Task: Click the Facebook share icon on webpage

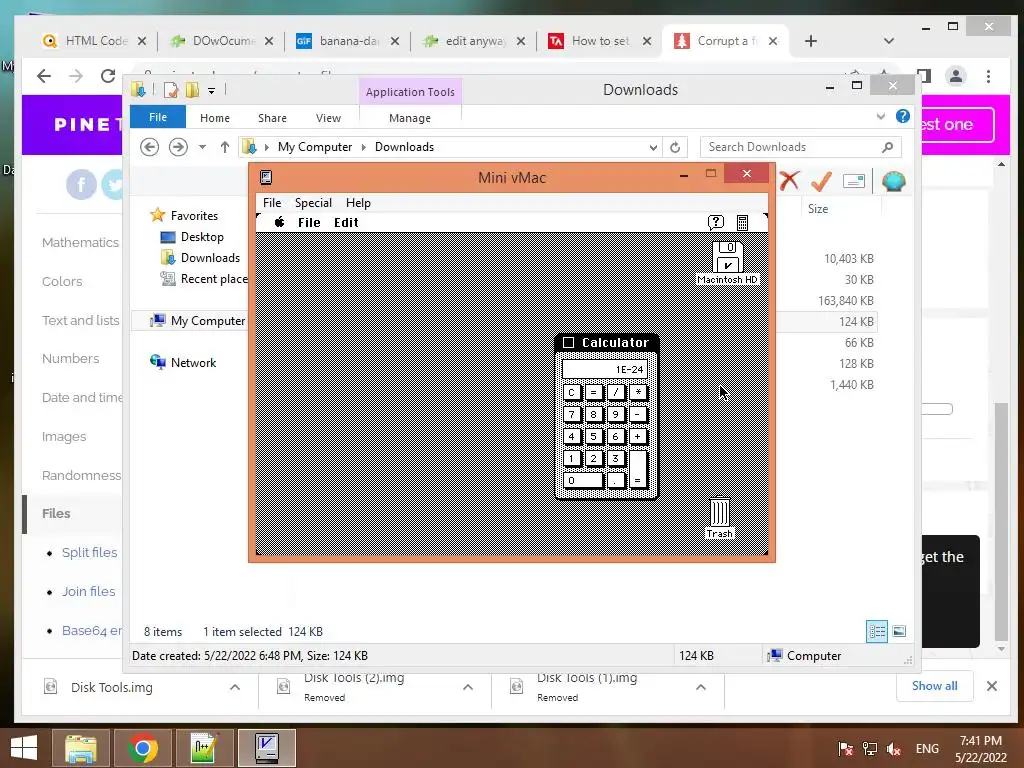Action: (x=81, y=185)
